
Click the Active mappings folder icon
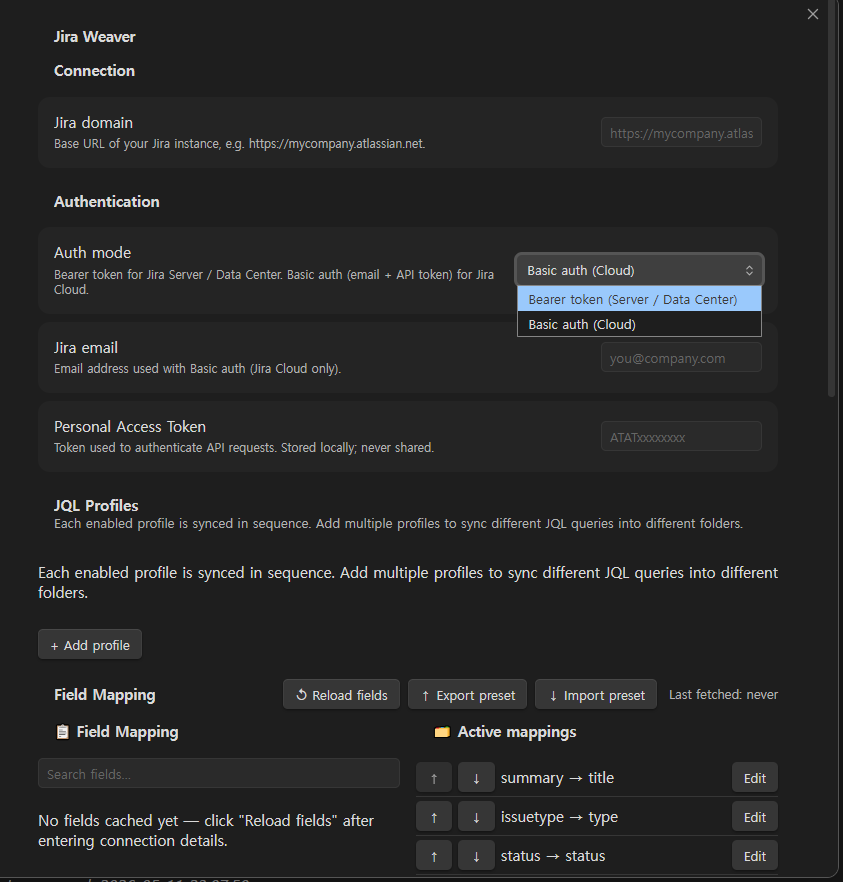[442, 732]
